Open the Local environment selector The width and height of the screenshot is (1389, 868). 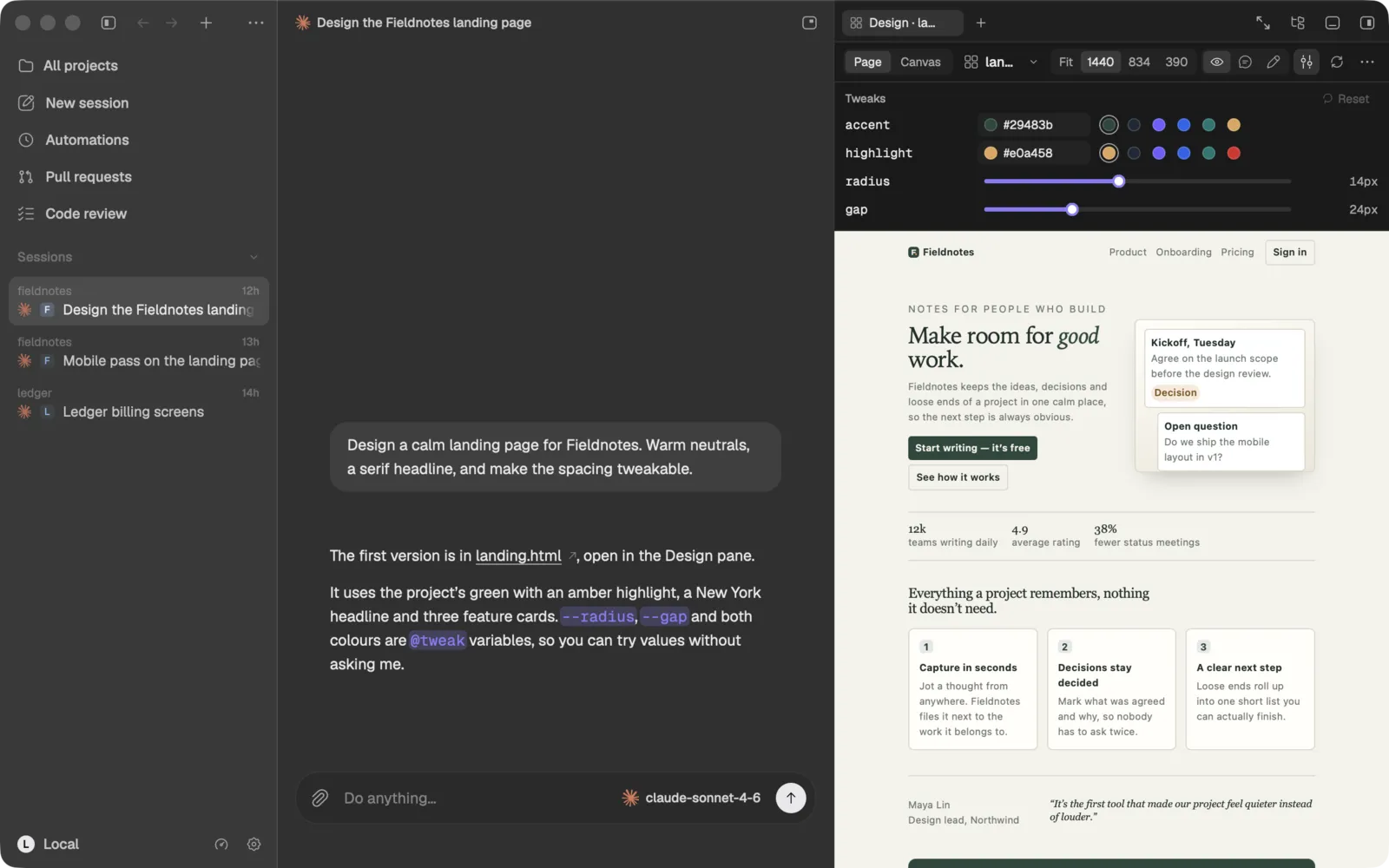pos(48,844)
